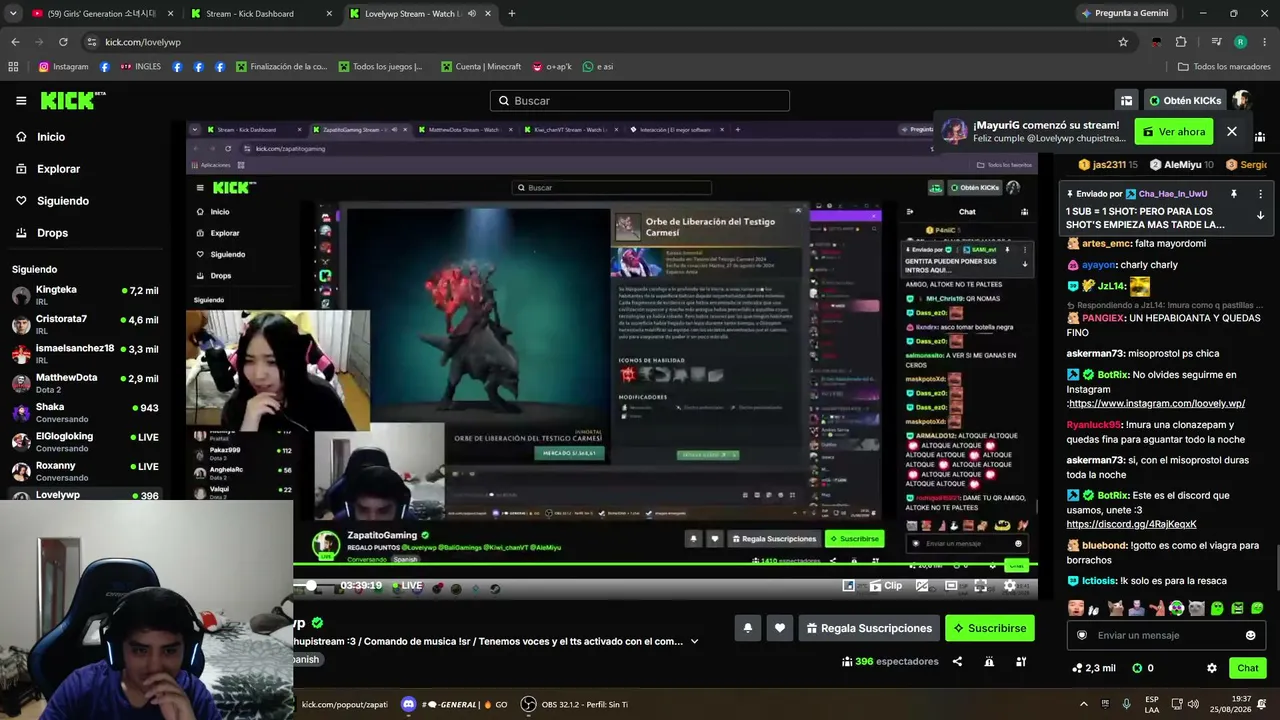Click the Enviar un mensaje chat field
Image resolution: width=1280 pixels, height=720 pixels.
pos(1166,635)
